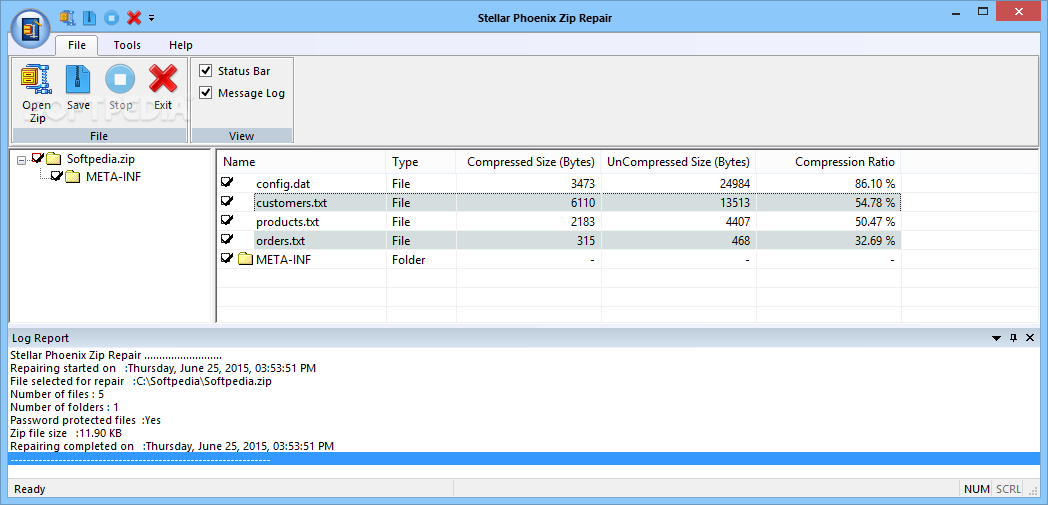Click Open Zip icon in quick access toolbar
Image resolution: width=1048 pixels, height=505 pixels.
68,17
